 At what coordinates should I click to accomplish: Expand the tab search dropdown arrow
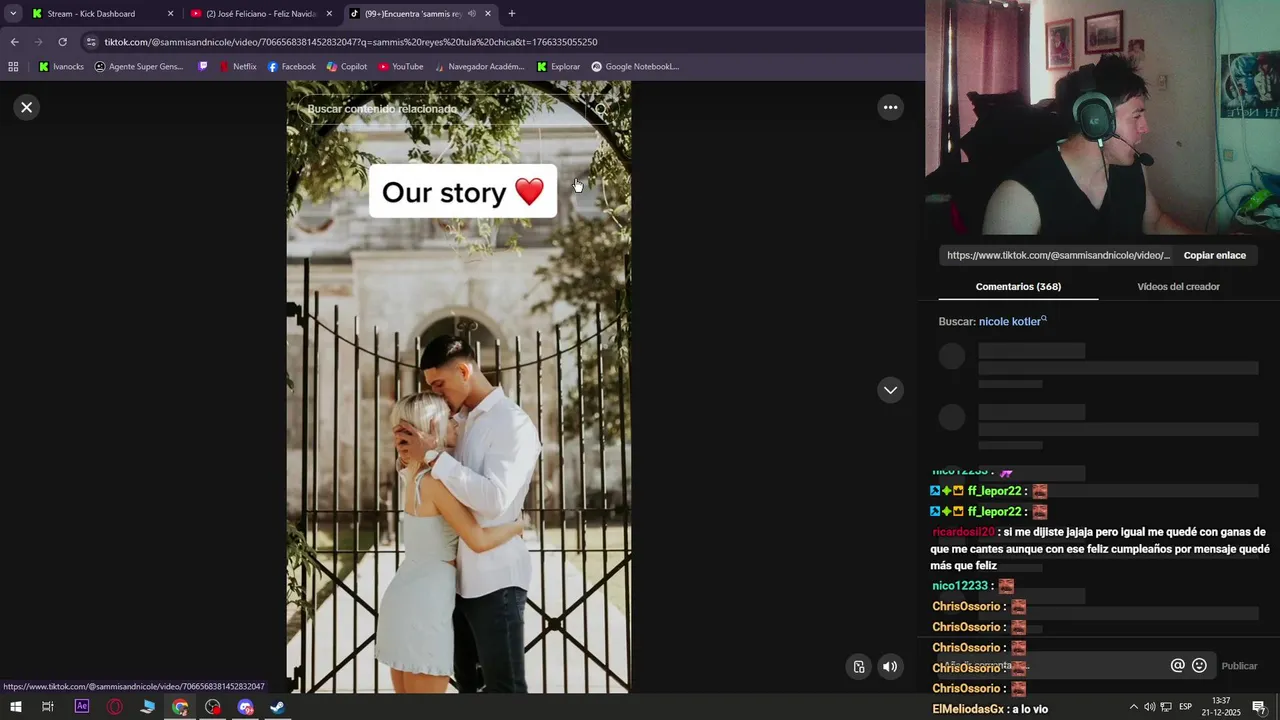(13, 14)
